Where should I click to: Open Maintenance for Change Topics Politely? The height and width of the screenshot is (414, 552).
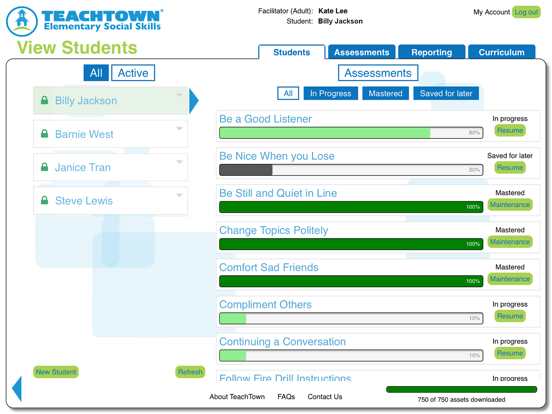pos(510,242)
